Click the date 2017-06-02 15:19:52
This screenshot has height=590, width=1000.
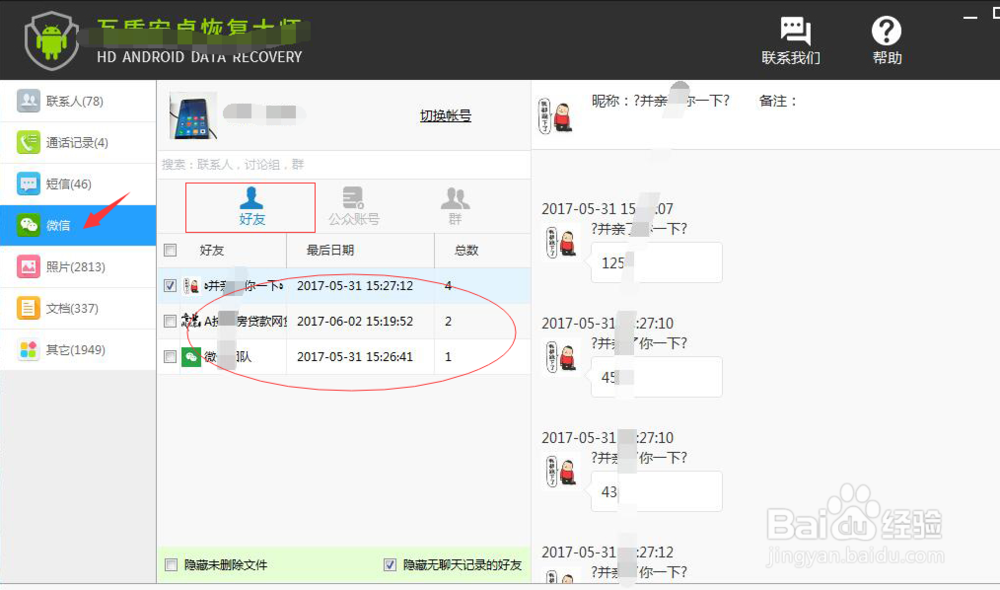[x=355, y=321]
